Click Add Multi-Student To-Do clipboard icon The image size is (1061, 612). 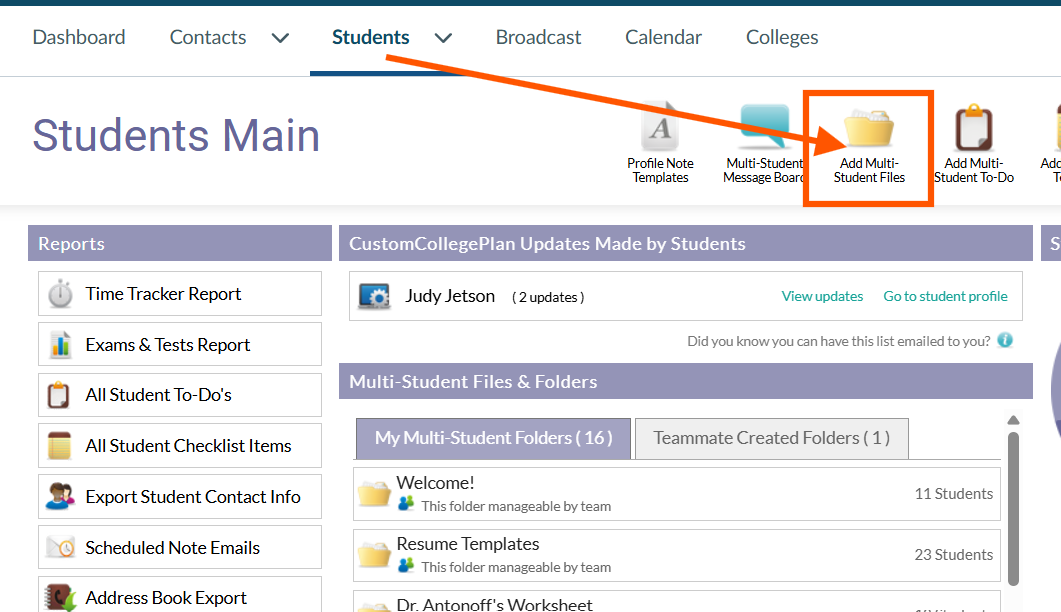tap(973, 130)
